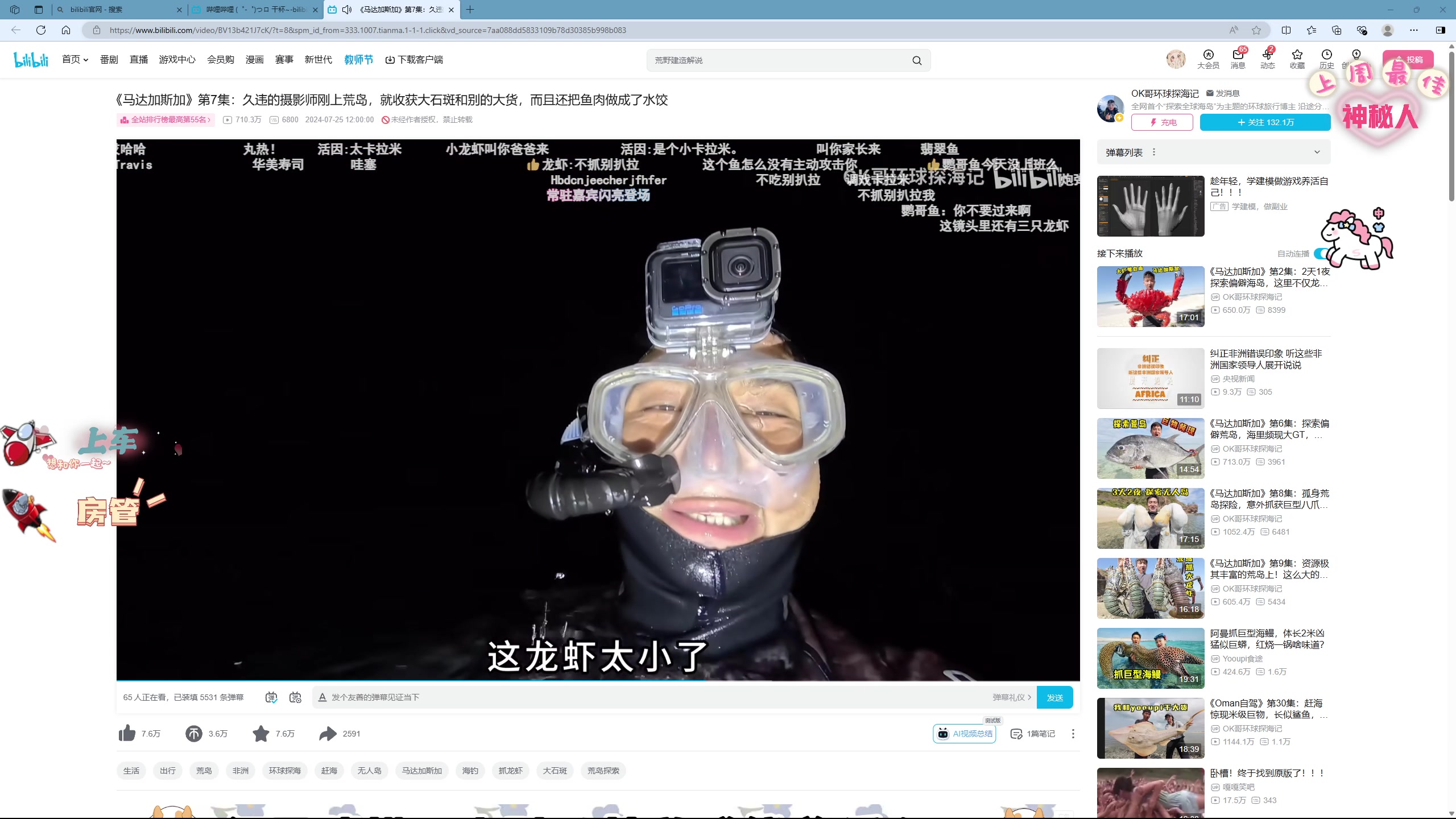
Task: Open the 会员购 nav item
Action: coord(221,60)
